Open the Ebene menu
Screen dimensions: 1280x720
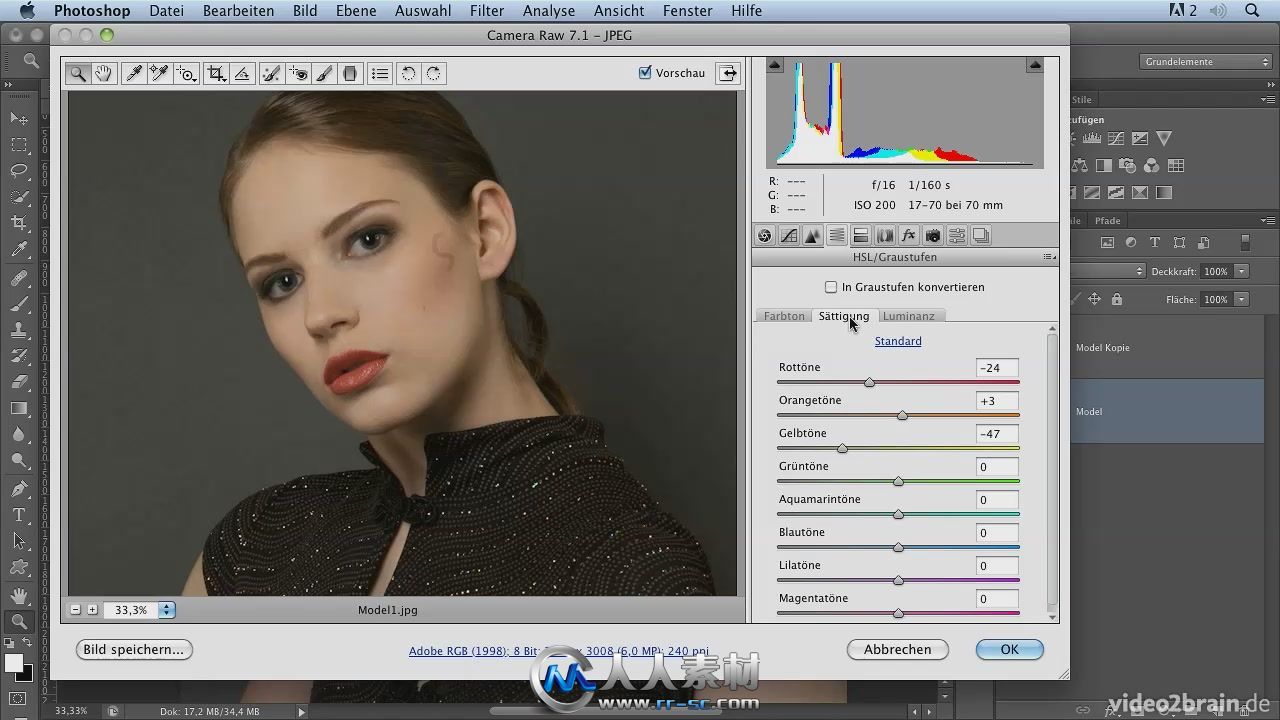[356, 11]
